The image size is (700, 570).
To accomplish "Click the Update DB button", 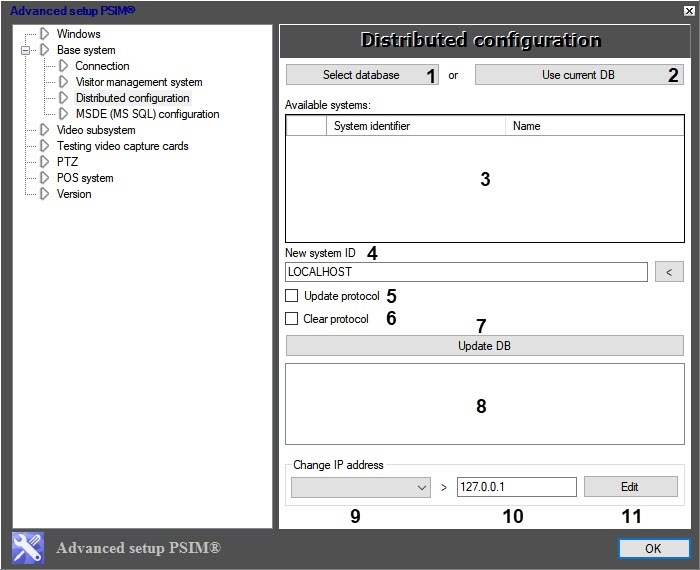I will pos(484,346).
